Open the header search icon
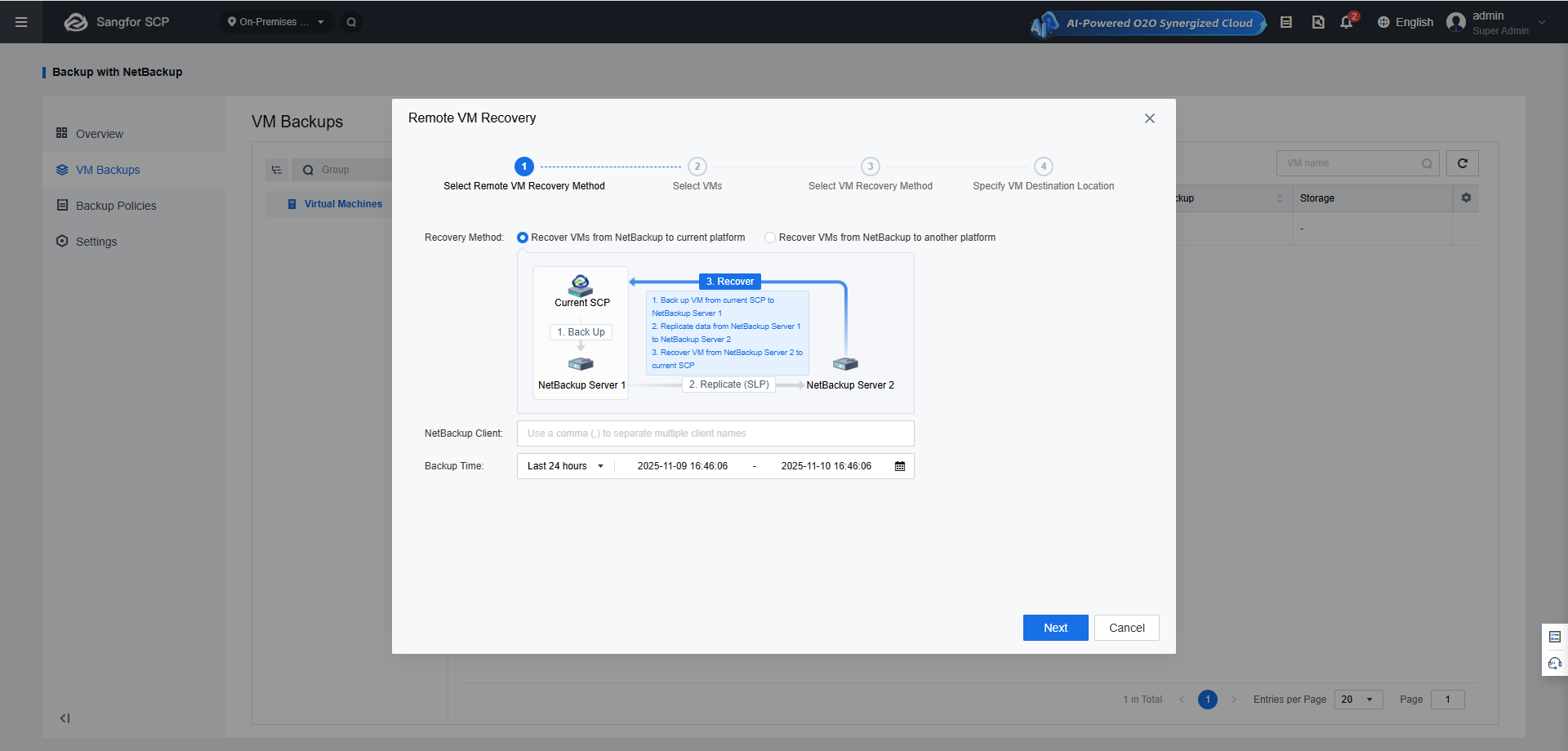This screenshot has height=751, width=1568. click(351, 22)
